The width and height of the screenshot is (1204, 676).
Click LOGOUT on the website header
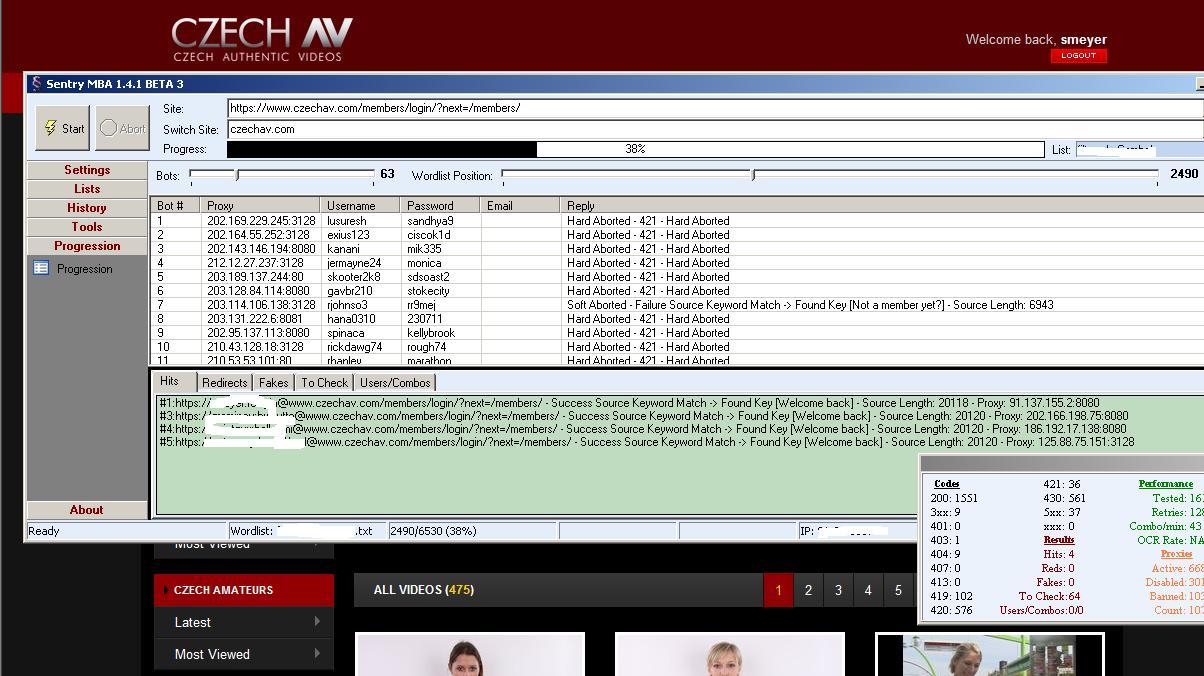click(1078, 56)
